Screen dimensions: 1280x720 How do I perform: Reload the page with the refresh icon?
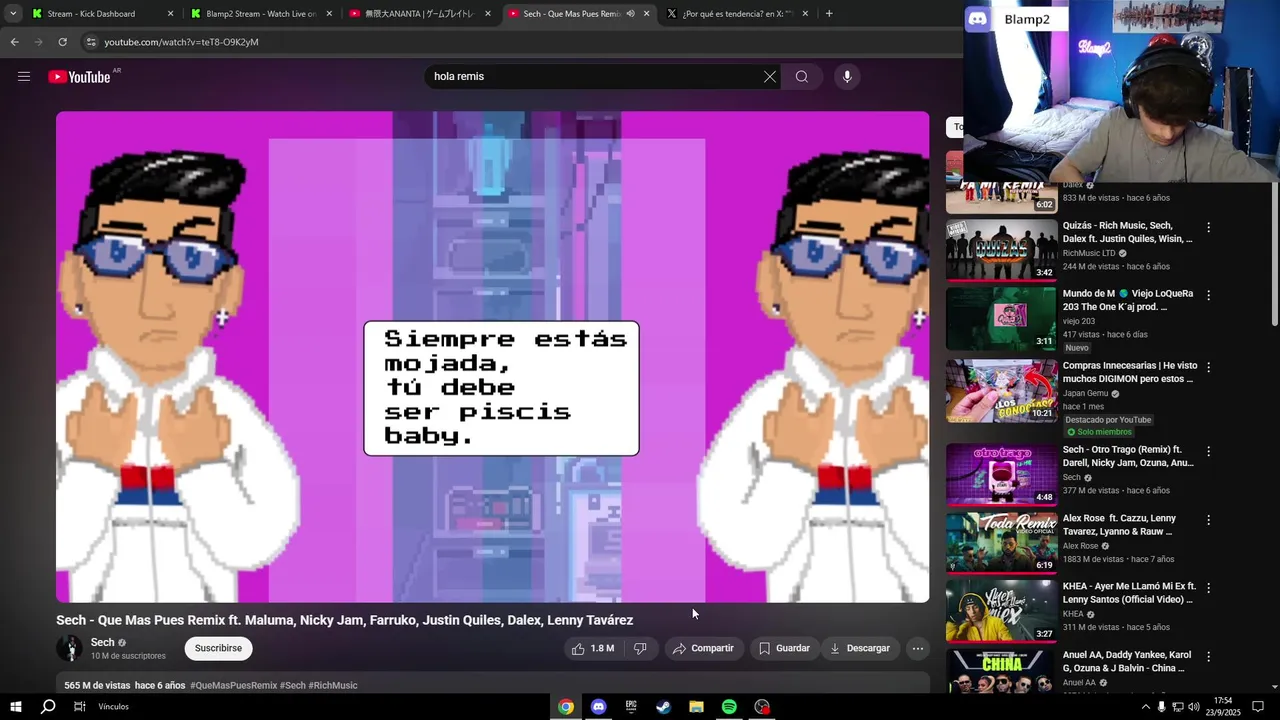[x=62, y=42]
